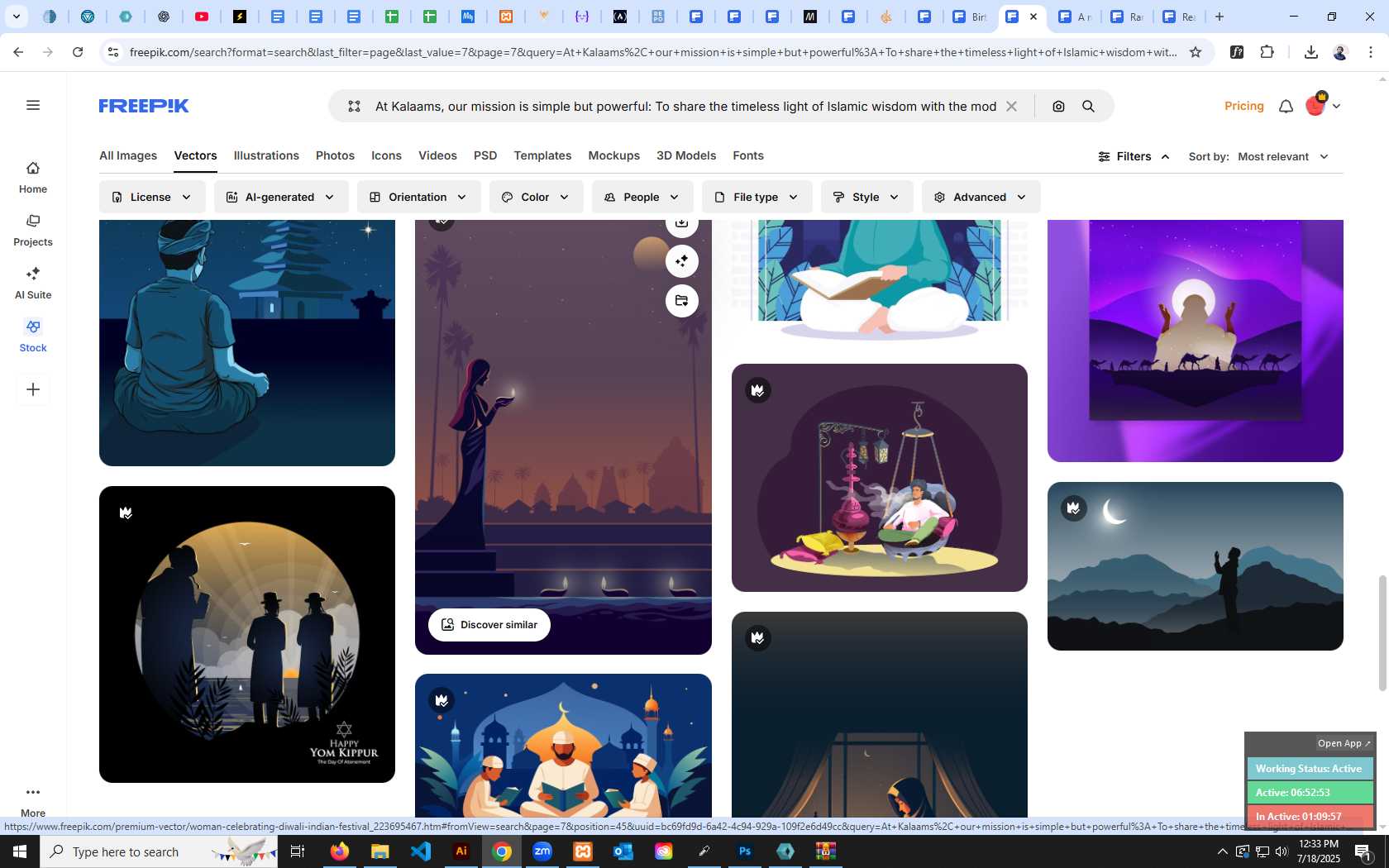The height and width of the screenshot is (868, 1389).
Task: Expand the People filter
Action: (x=642, y=197)
